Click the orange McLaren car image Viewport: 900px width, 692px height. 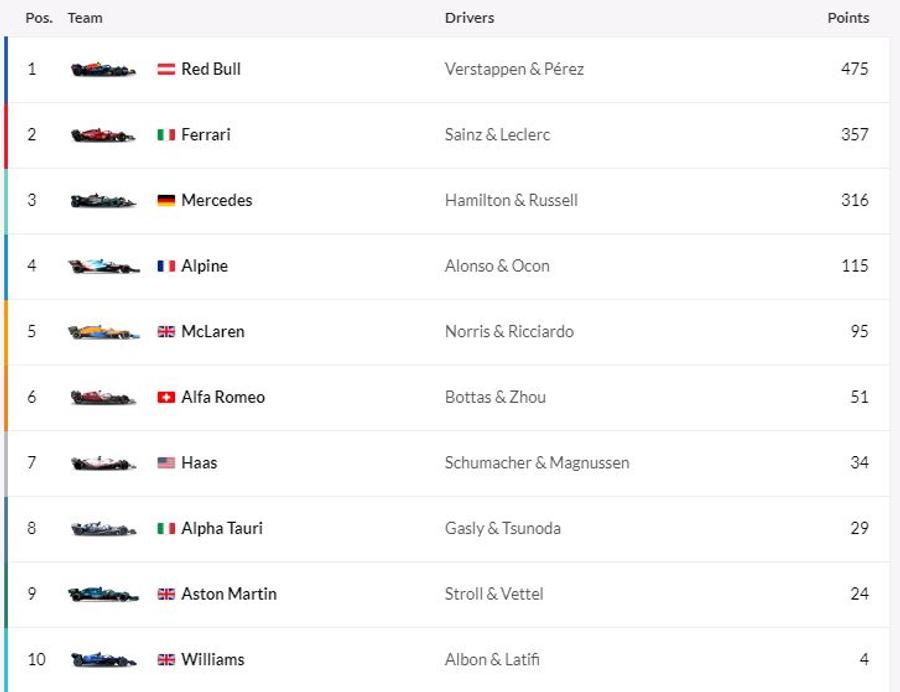pyautogui.click(x=103, y=332)
